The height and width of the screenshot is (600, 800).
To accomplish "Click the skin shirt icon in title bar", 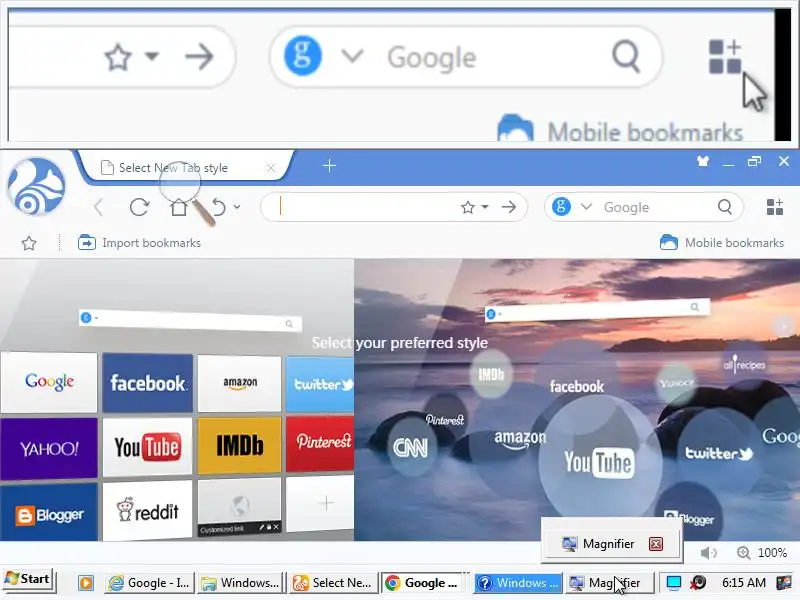I will (703, 162).
